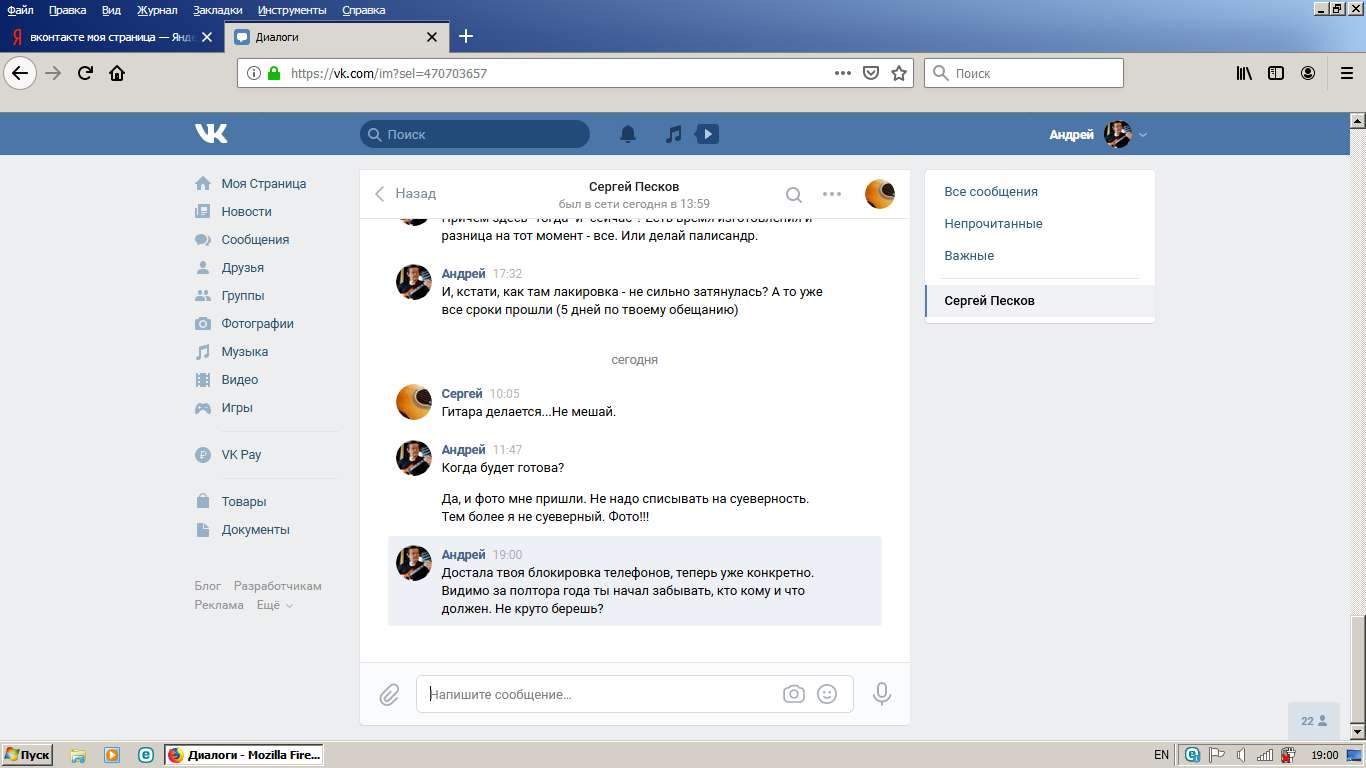Viewport: 1366px width, 768px height.
Task: Open the emoji smiley picker
Action: pyautogui.click(x=827, y=694)
